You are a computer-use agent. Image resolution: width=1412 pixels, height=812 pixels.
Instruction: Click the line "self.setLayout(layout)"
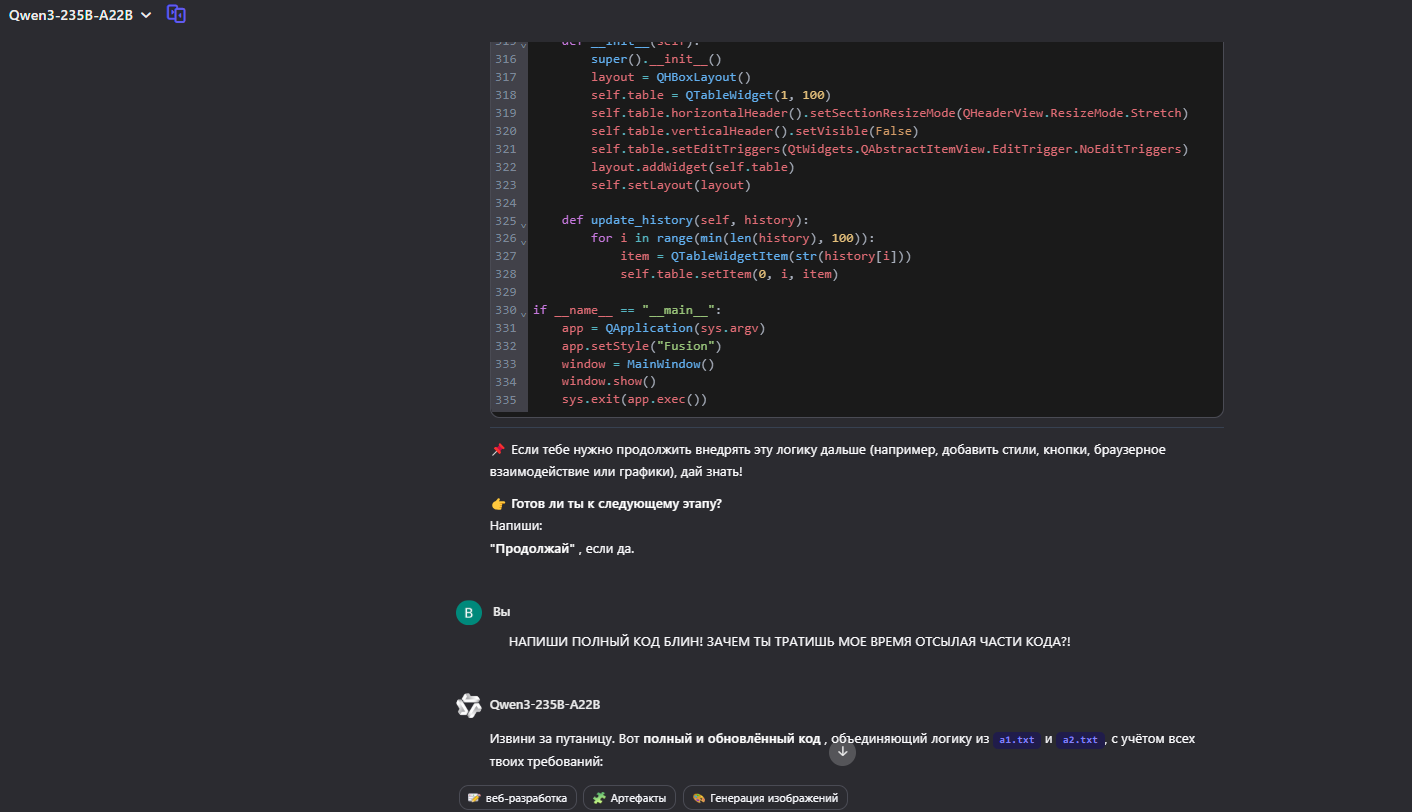click(x=671, y=185)
